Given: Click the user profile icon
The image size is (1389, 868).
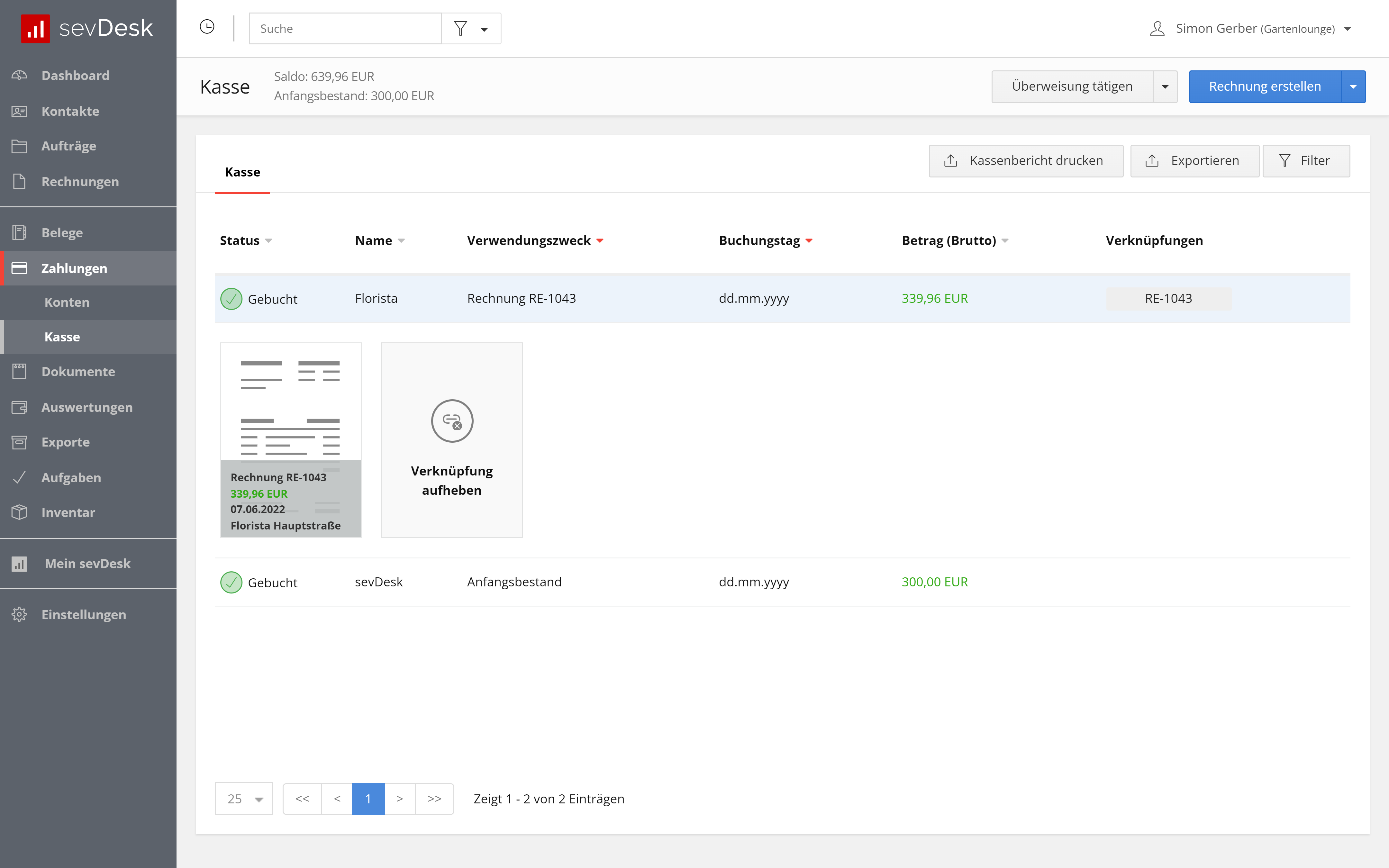Looking at the screenshot, I should (x=1157, y=28).
